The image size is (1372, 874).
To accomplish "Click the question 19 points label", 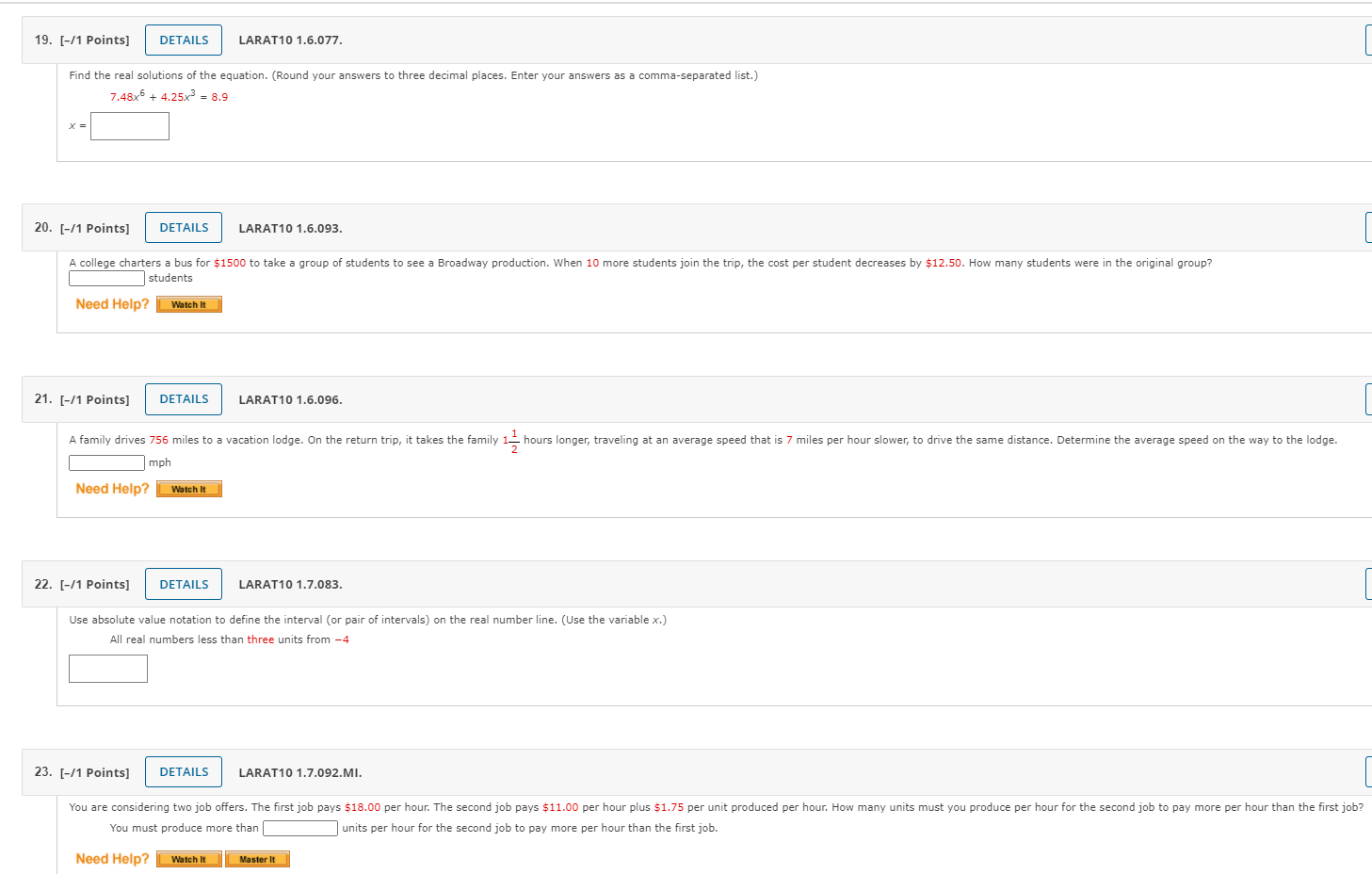I will pos(94,40).
